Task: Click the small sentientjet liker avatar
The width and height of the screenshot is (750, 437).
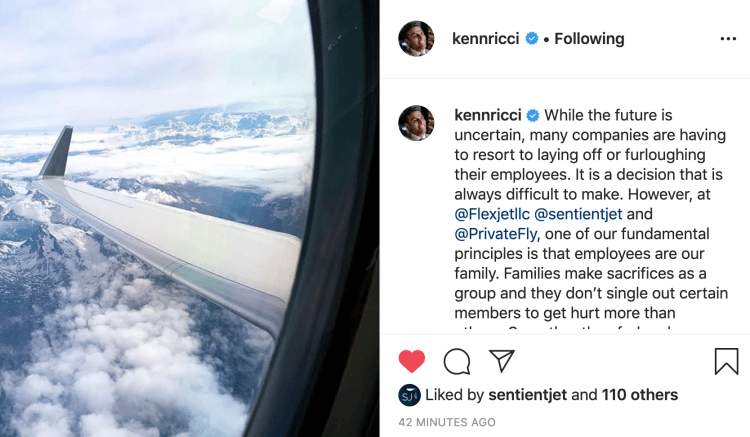Action: (409, 395)
